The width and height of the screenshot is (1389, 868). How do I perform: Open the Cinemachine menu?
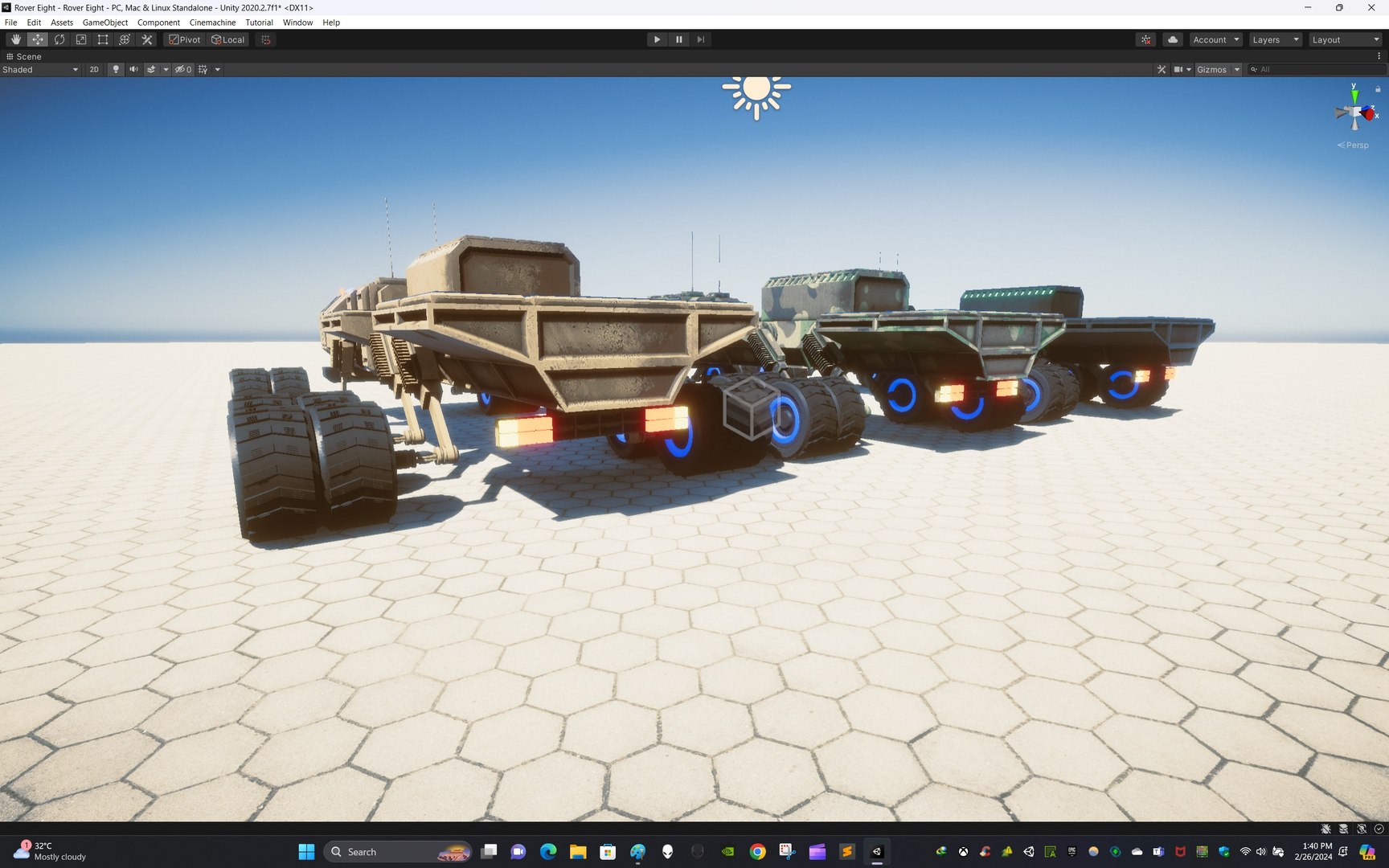point(212,23)
